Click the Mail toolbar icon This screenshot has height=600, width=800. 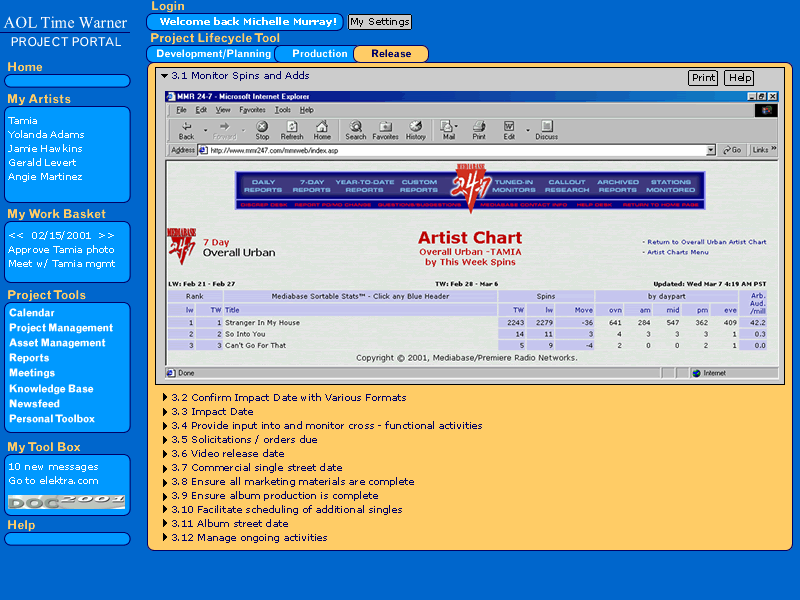pos(449,129)
